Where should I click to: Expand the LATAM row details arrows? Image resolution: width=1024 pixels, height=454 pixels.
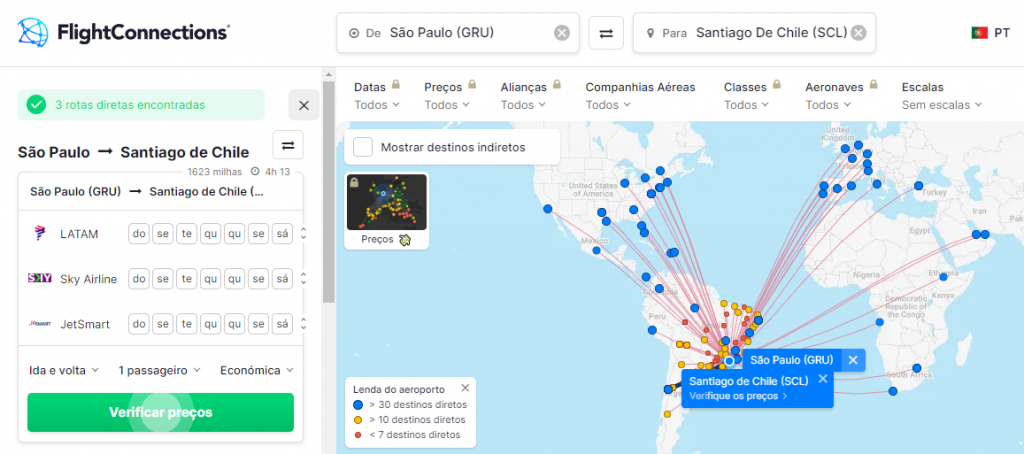[x=303, y=234]
